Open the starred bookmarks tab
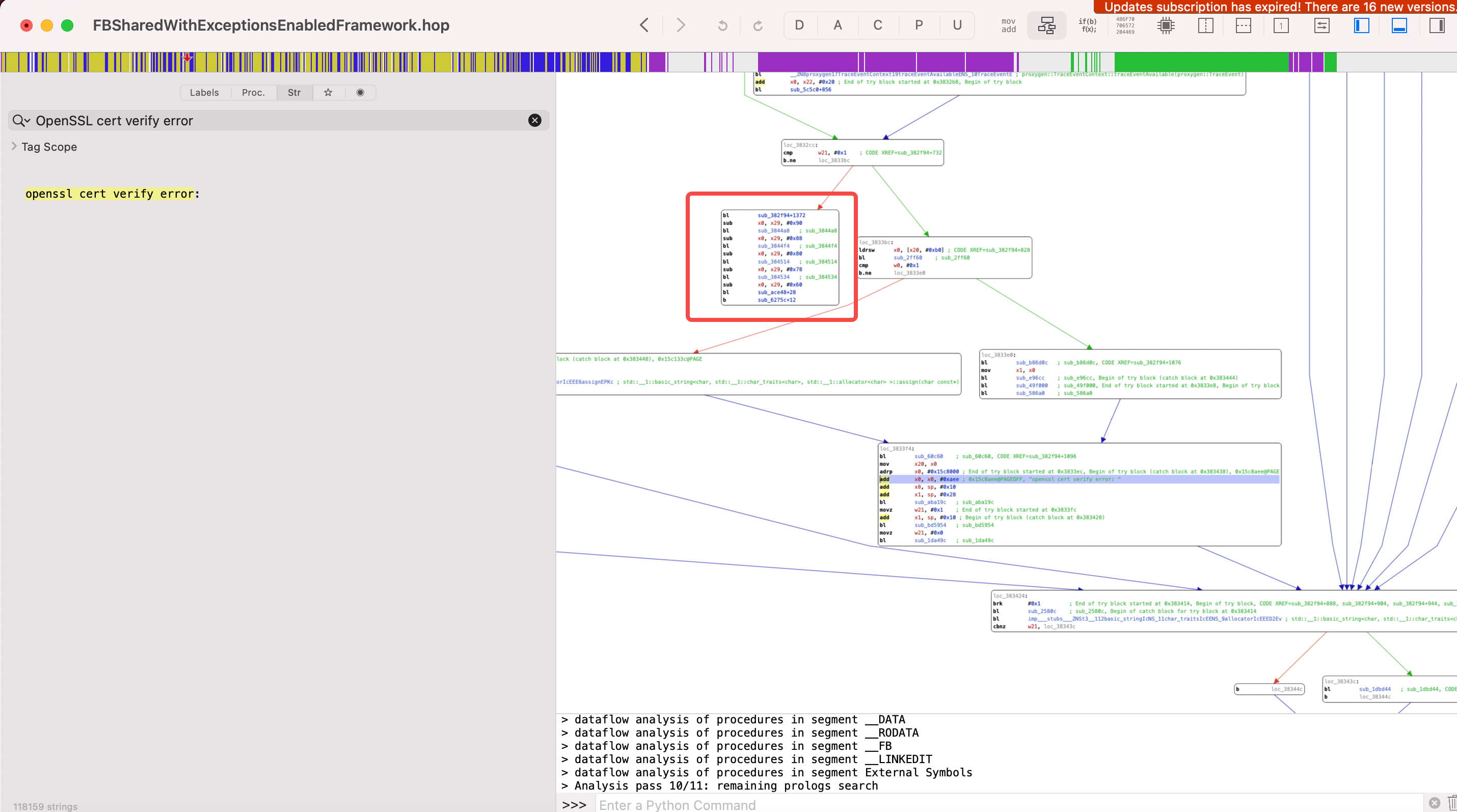Viewport: 1457px width, 812px height. coord(328,92)
